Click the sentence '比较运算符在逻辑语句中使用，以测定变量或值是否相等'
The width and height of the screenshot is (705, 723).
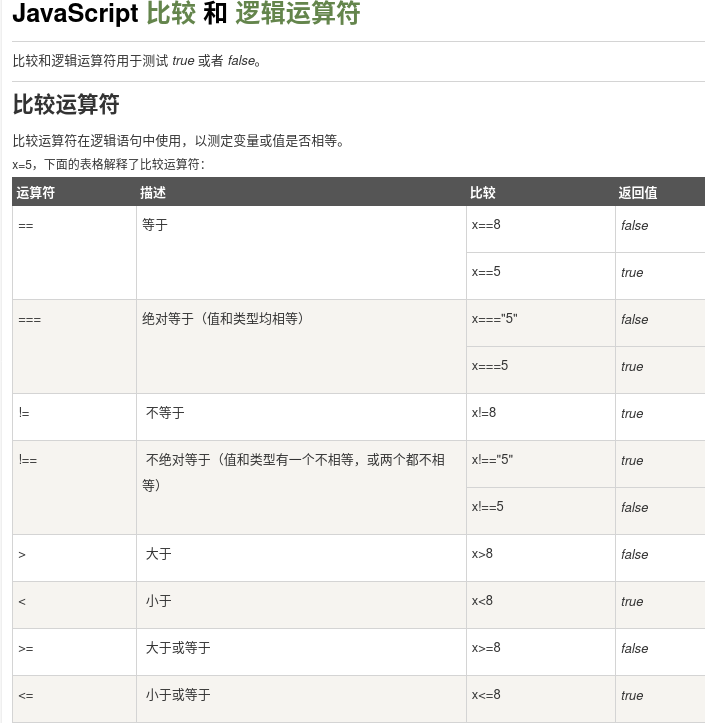click(178, 141)
